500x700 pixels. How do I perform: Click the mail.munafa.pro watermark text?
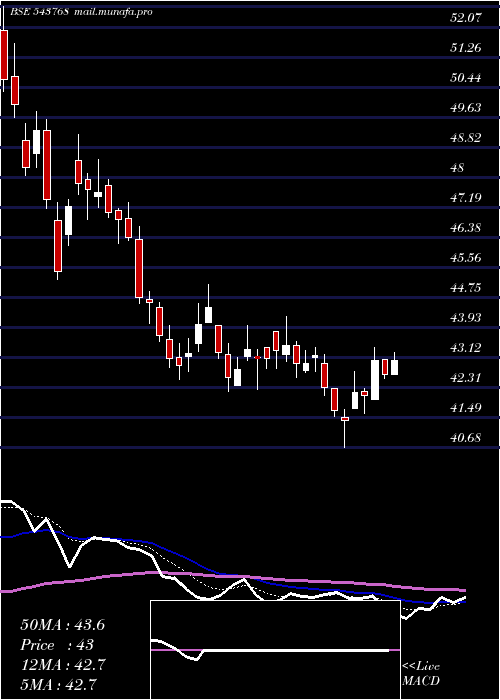113,12
